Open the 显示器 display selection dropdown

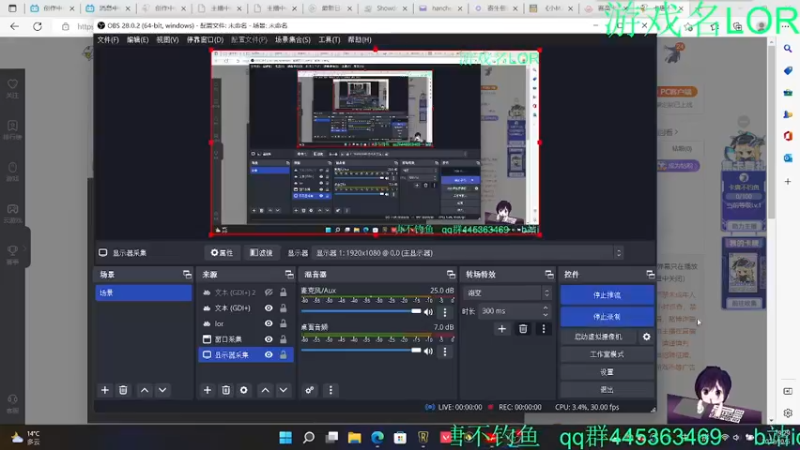click(x=468, y=253)
